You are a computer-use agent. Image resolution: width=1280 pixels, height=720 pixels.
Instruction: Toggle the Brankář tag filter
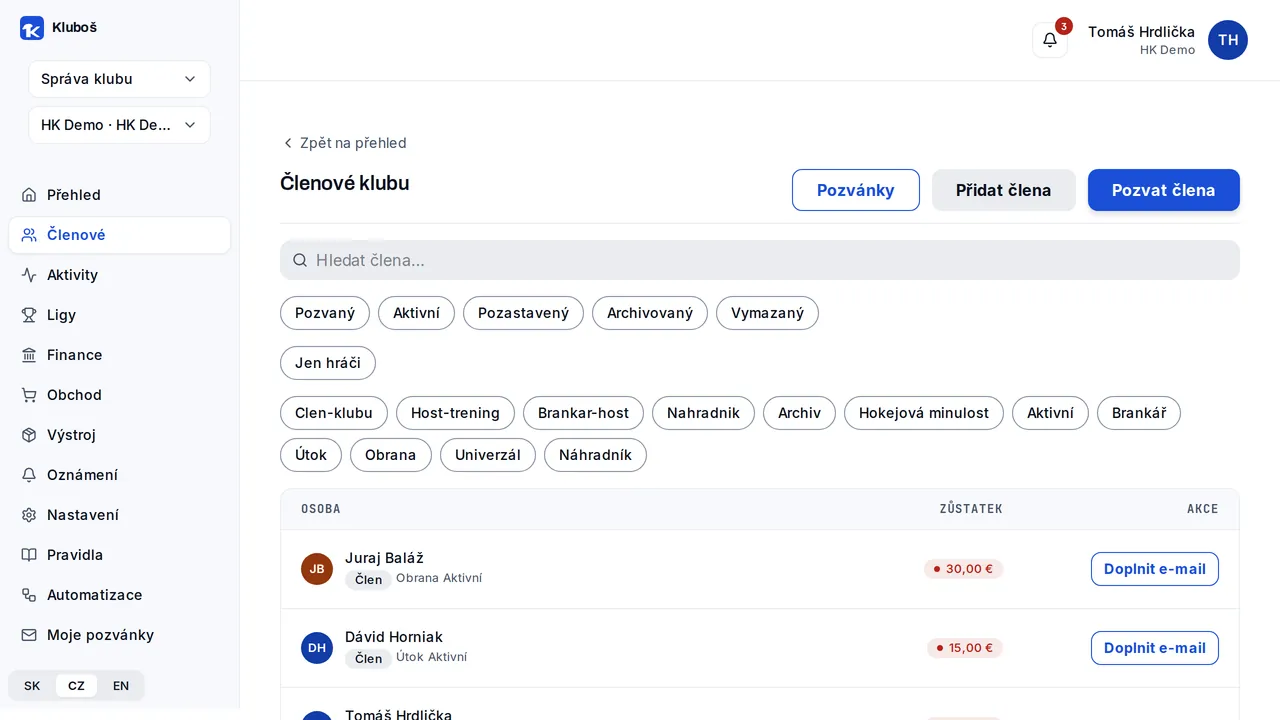[x=1139, y=413]
